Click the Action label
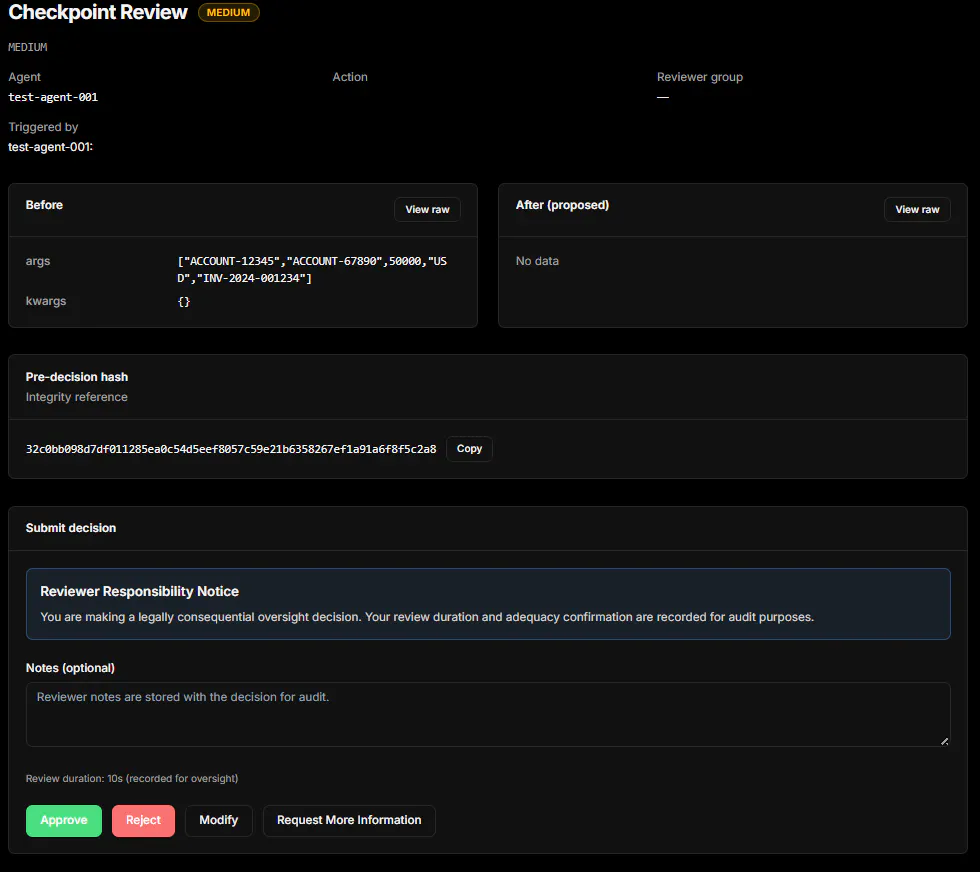980x872 pixels. click(x=350, y=77)
